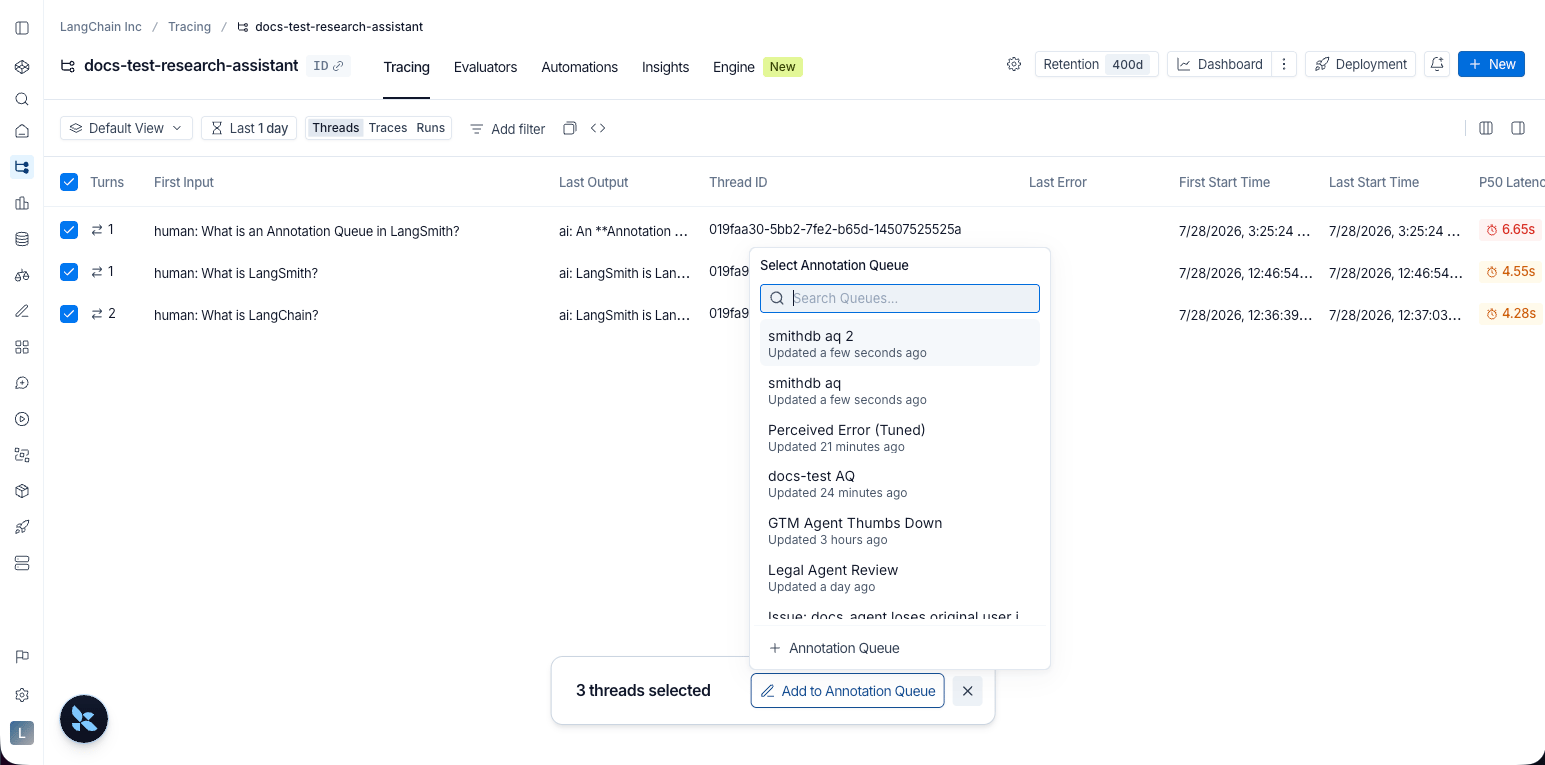This screenshot has height=765, width=1545.
Task: Uncheck the 'What is LangChain?' row checkbox
Action: 69,314
